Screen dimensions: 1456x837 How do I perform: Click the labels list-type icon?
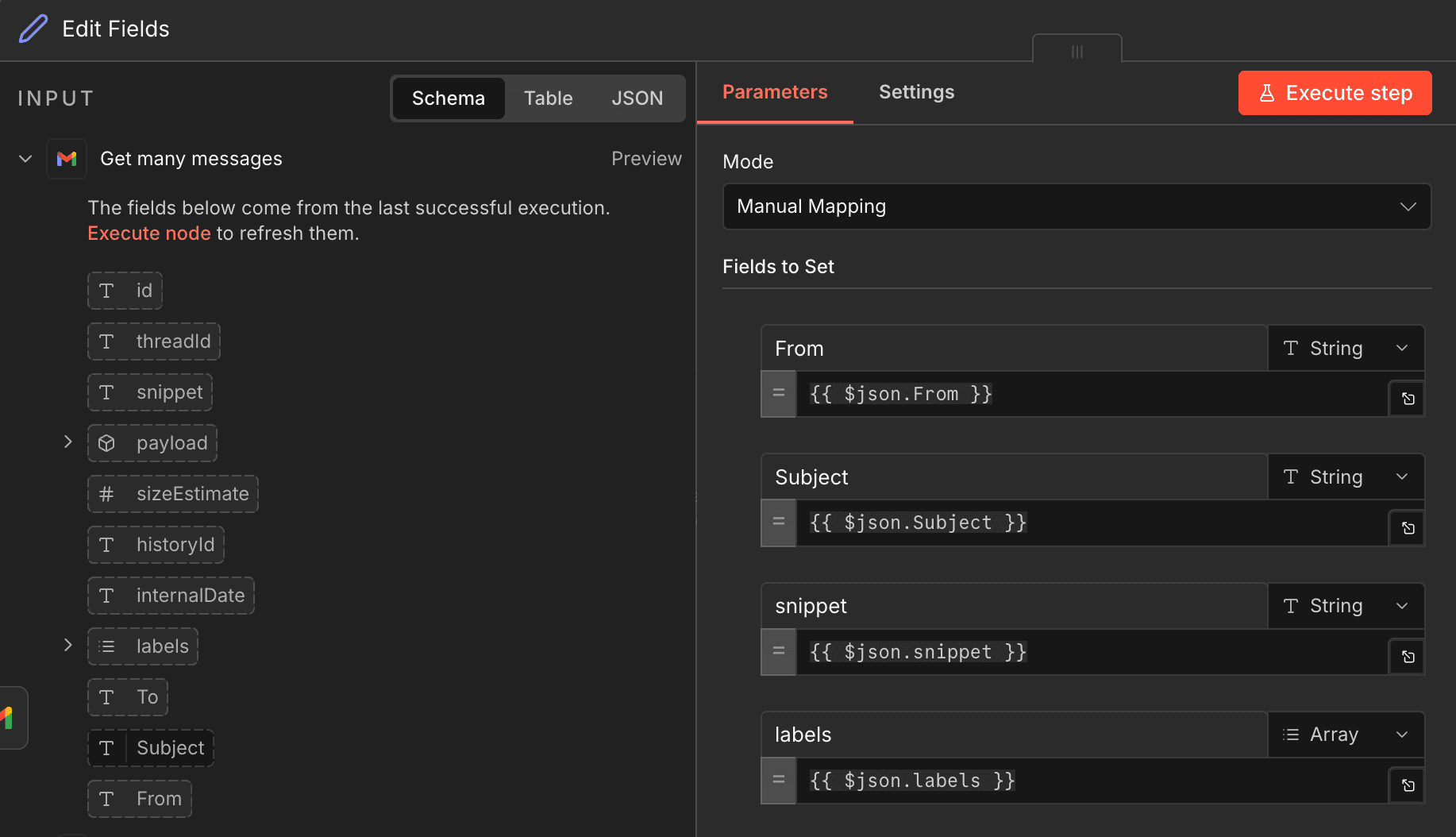pyautogui.click(x=106, y=646)
